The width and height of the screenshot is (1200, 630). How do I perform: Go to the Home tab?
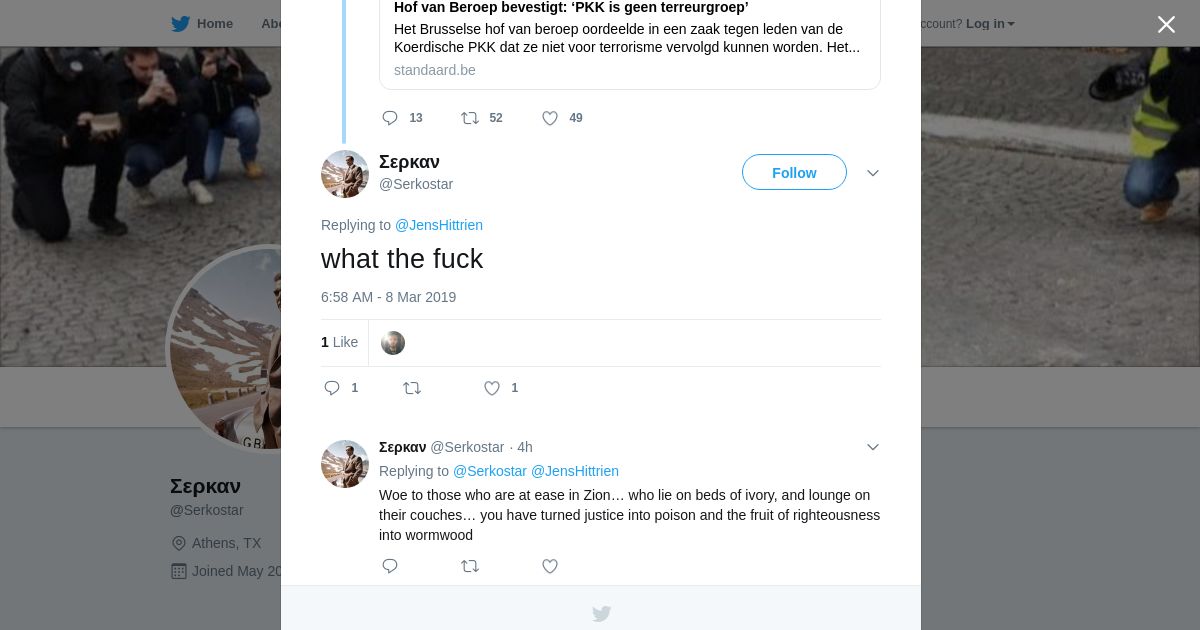click(203, 23)
